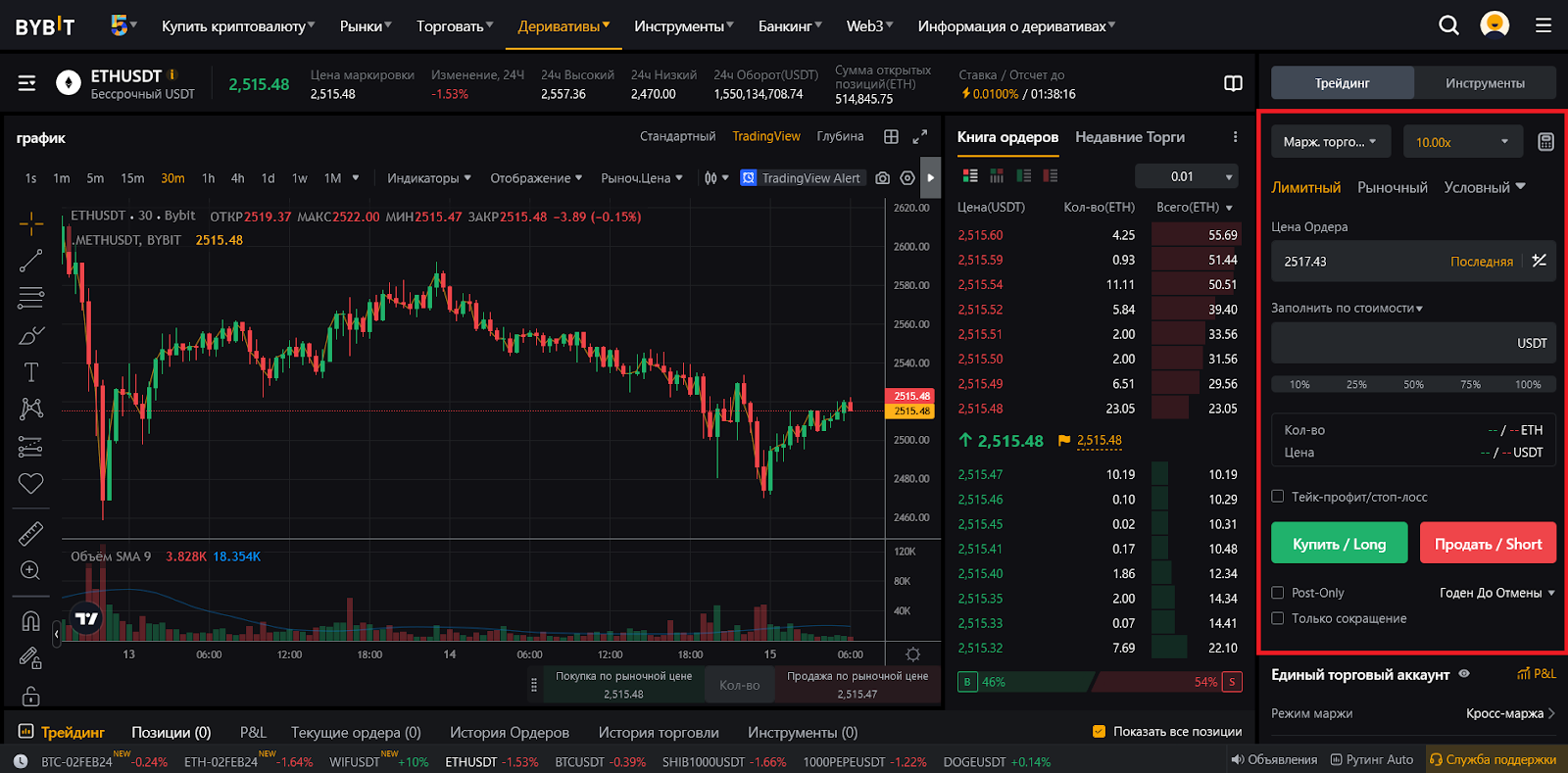
Task: Expand chart to fullscreen
Action: click(919, 137)
